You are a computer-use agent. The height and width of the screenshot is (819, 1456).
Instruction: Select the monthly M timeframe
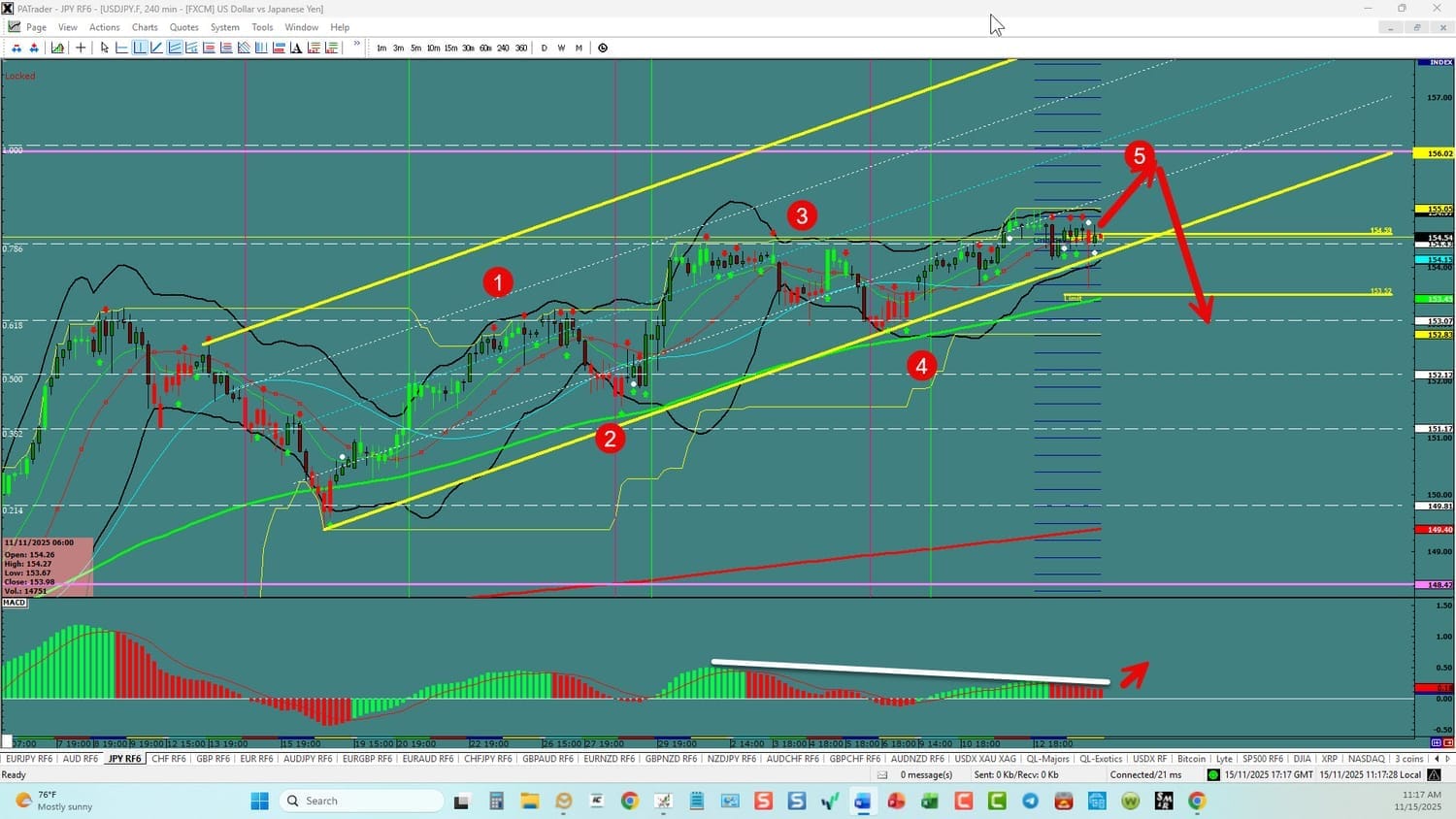pyautogui.click(x=579, y=48)
